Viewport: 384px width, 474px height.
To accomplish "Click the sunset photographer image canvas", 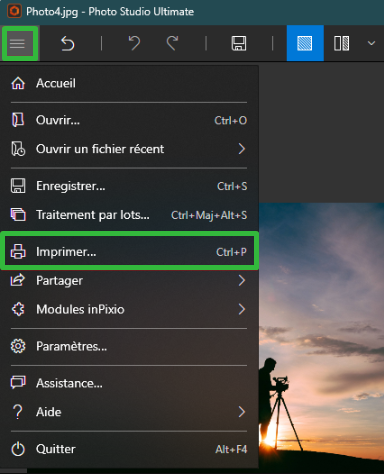I will click(321, 337).
